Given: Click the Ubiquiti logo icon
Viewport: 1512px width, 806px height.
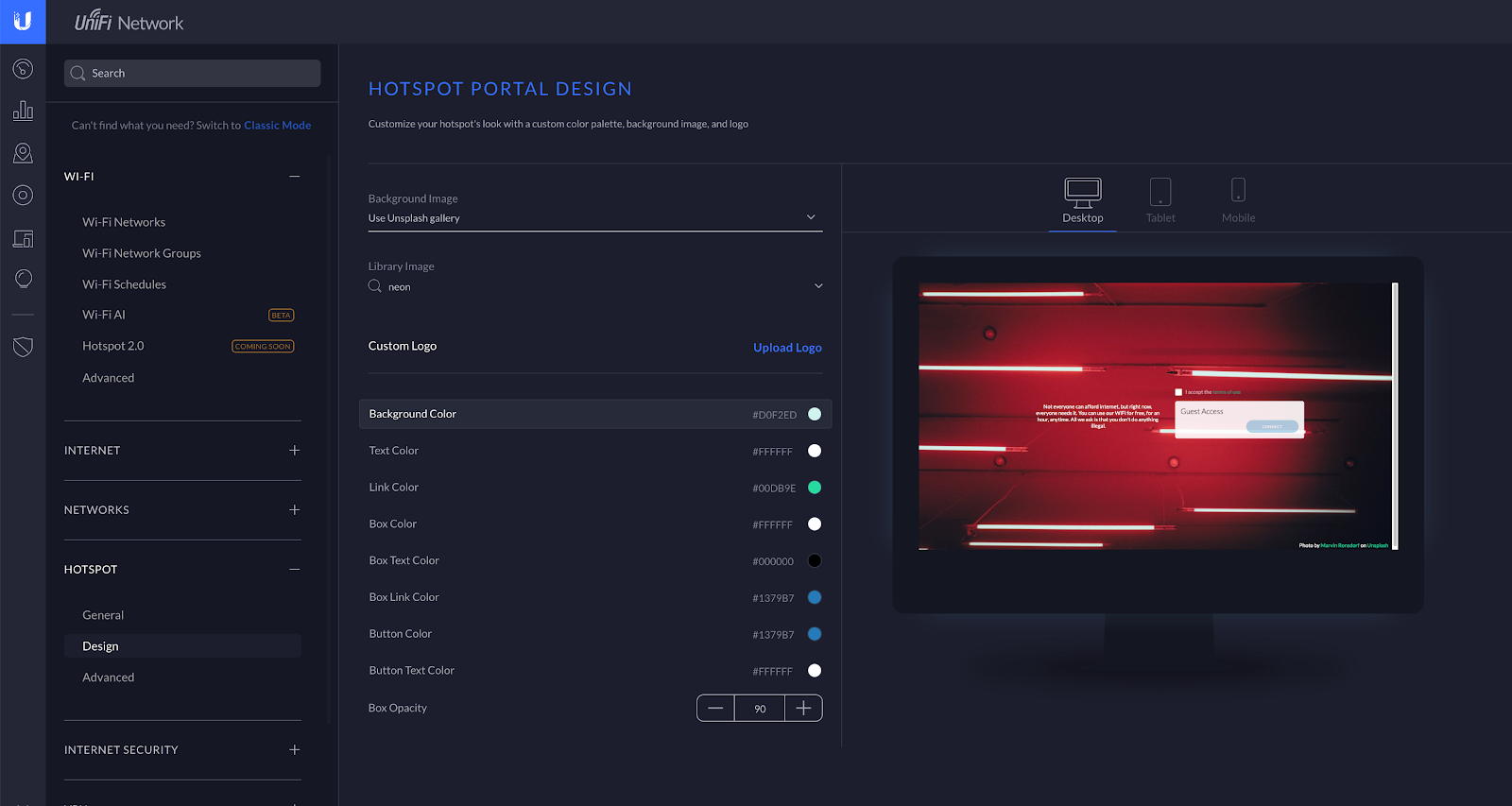Looking at the screenshot, I should tap(23, 21).
